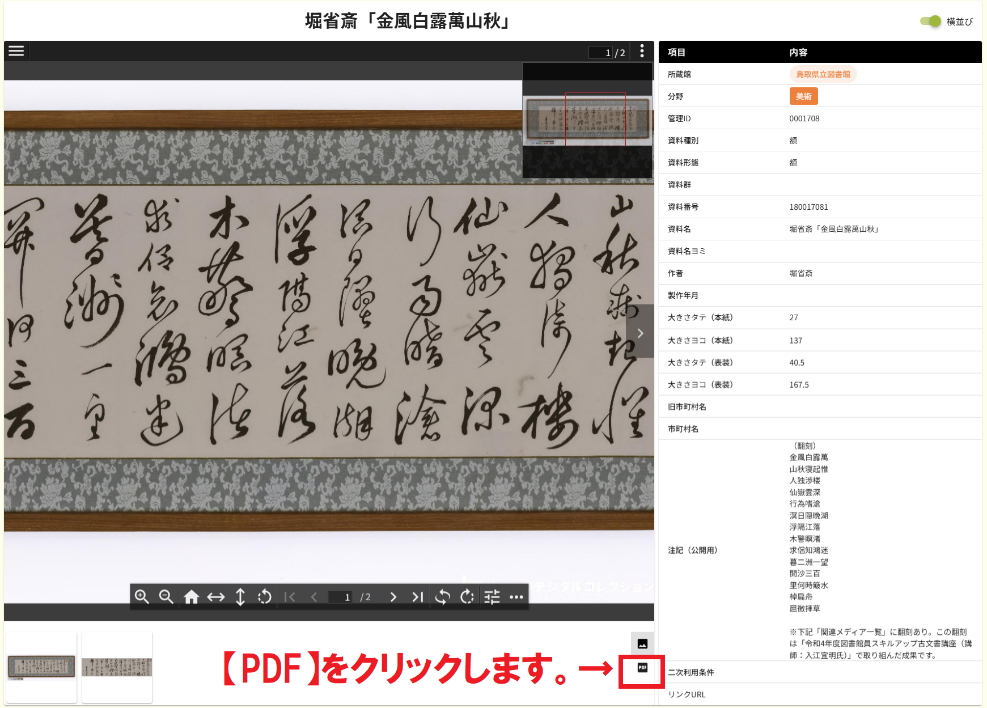Screen dimensions: 987x708
Task: Select the zoom in tool
Action: pos(143,598)
